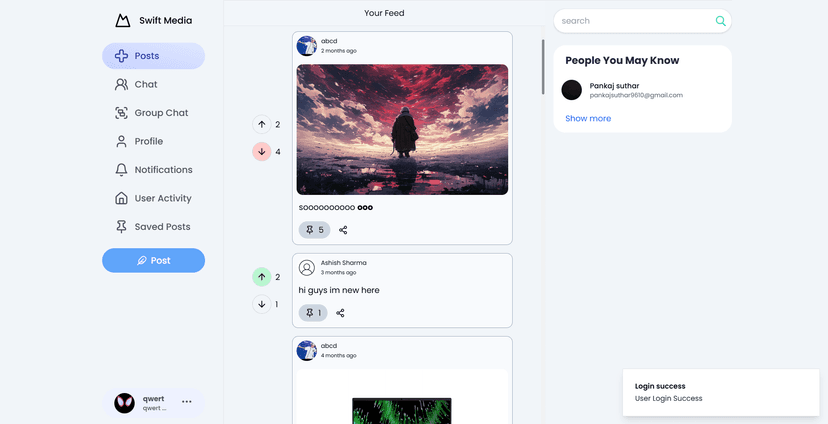
Task: Pin the sooooooooo post with 5 saves
Action: point(314,230)
